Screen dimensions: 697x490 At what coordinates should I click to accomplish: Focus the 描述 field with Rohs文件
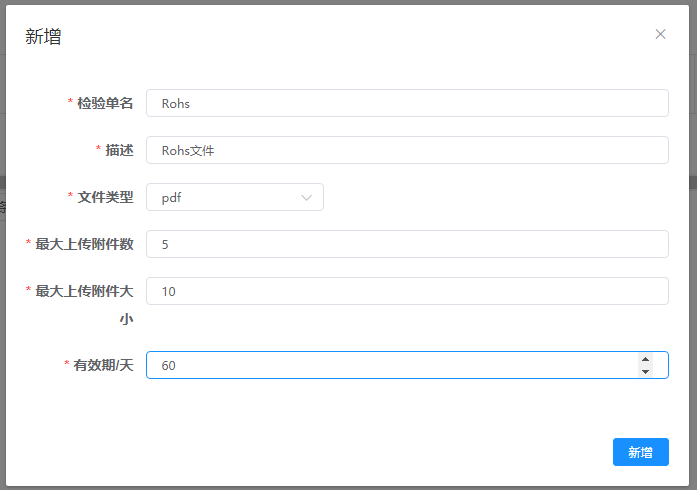point(406,150)
